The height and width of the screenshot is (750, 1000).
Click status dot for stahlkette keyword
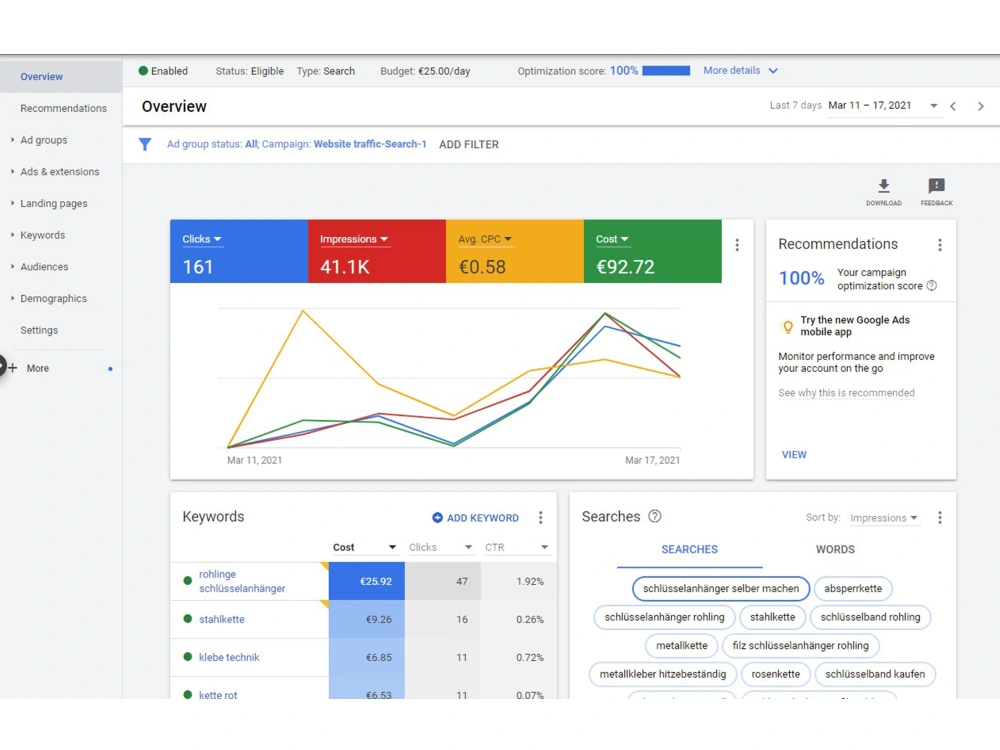pos(188,619)
